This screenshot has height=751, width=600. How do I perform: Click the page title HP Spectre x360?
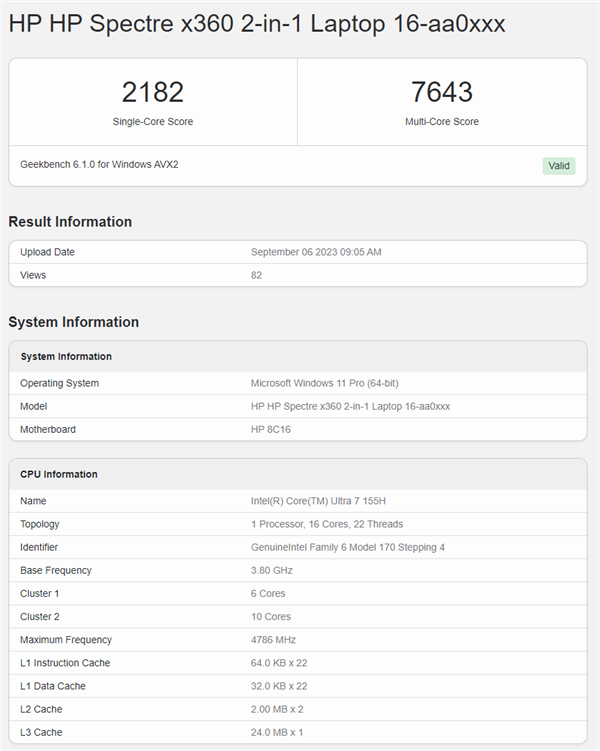(x=257, y=25)
